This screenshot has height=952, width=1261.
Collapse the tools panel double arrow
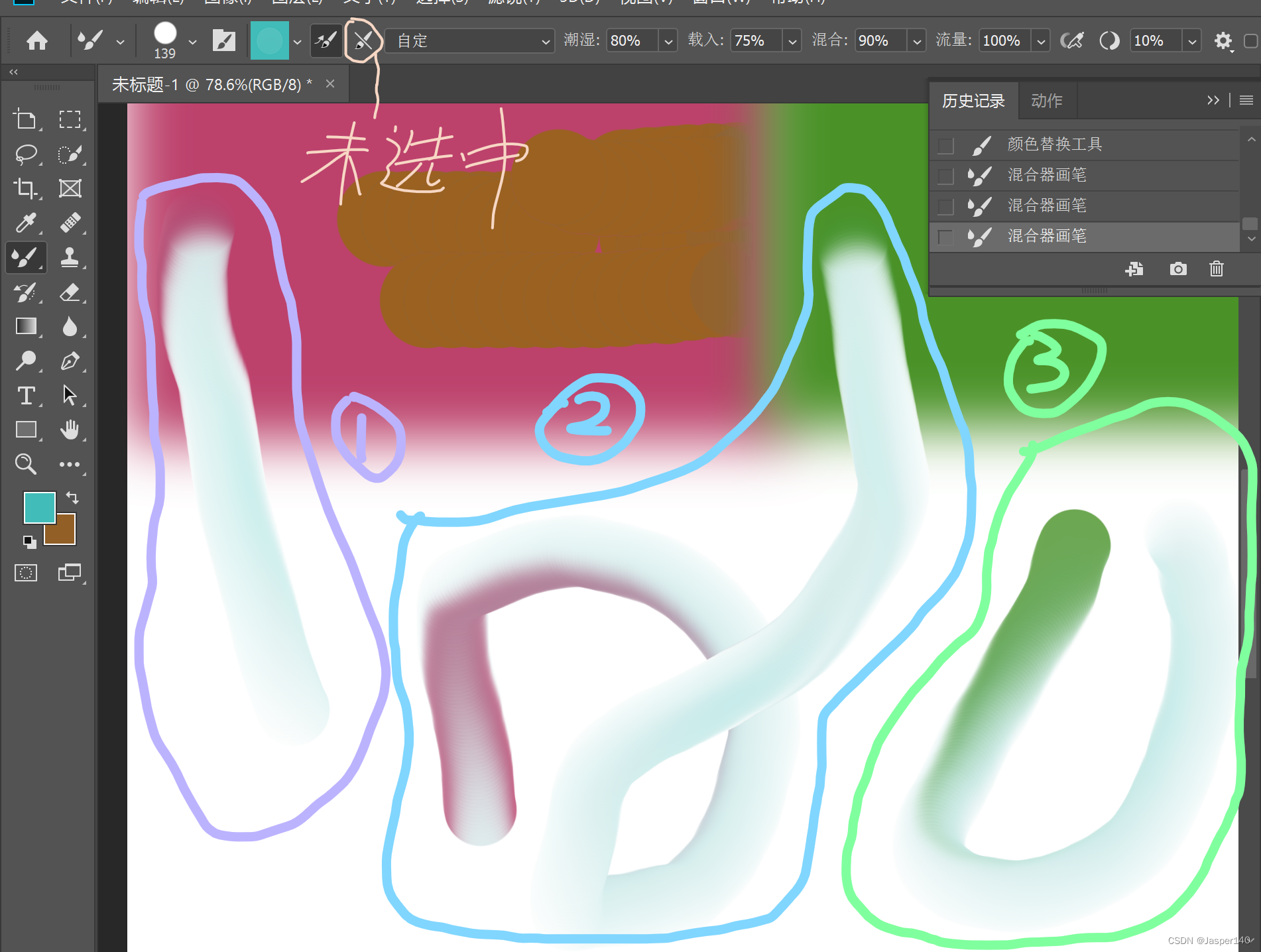(x=13, y=72)
